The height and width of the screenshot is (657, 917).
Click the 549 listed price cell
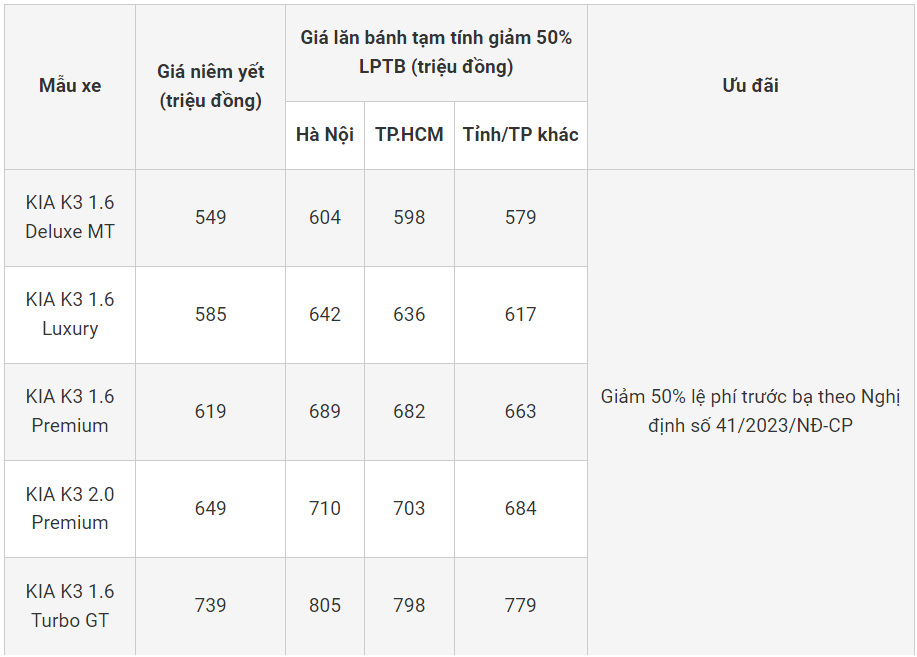pyautogui.click(x=211, y=217)
